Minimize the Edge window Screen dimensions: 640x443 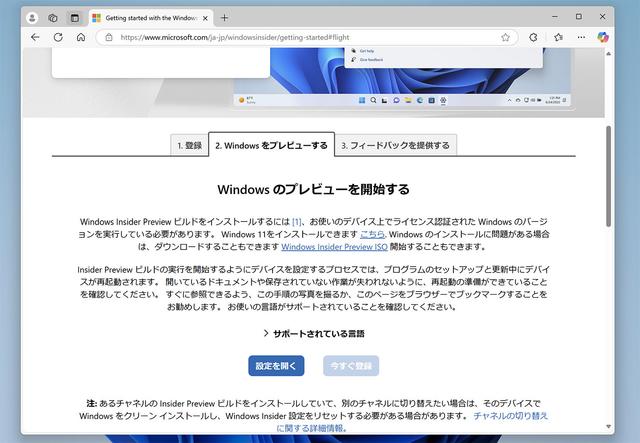(555, 17)
